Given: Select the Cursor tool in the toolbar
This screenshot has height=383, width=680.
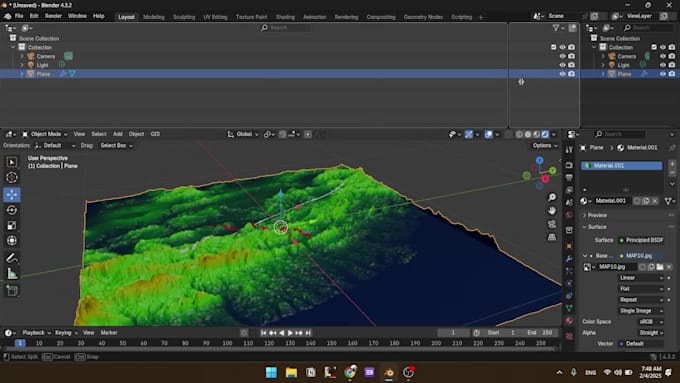Looking at the screenshot, I should click(12, 177).
